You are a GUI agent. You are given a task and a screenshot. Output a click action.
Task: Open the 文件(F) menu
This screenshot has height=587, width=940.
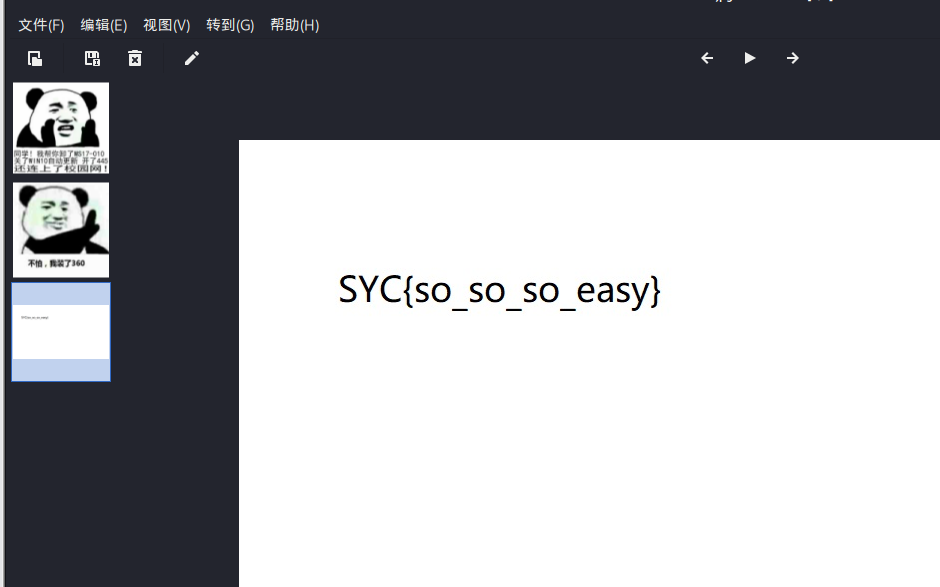click(x=41, y=25)
